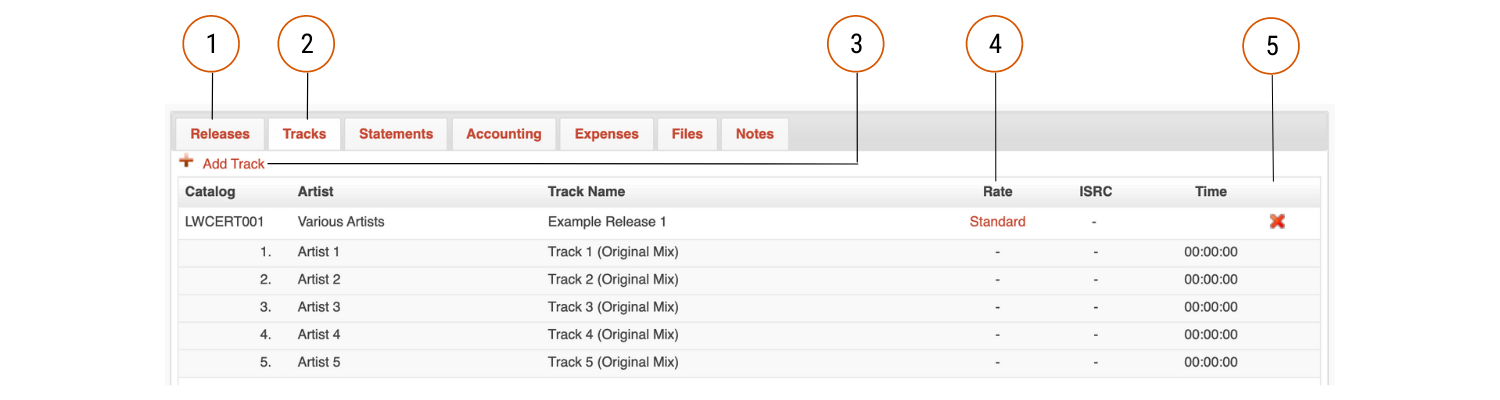Switch to the Tracks tab
This screenshot has height=400, width=1500.
tap(304, 134)
